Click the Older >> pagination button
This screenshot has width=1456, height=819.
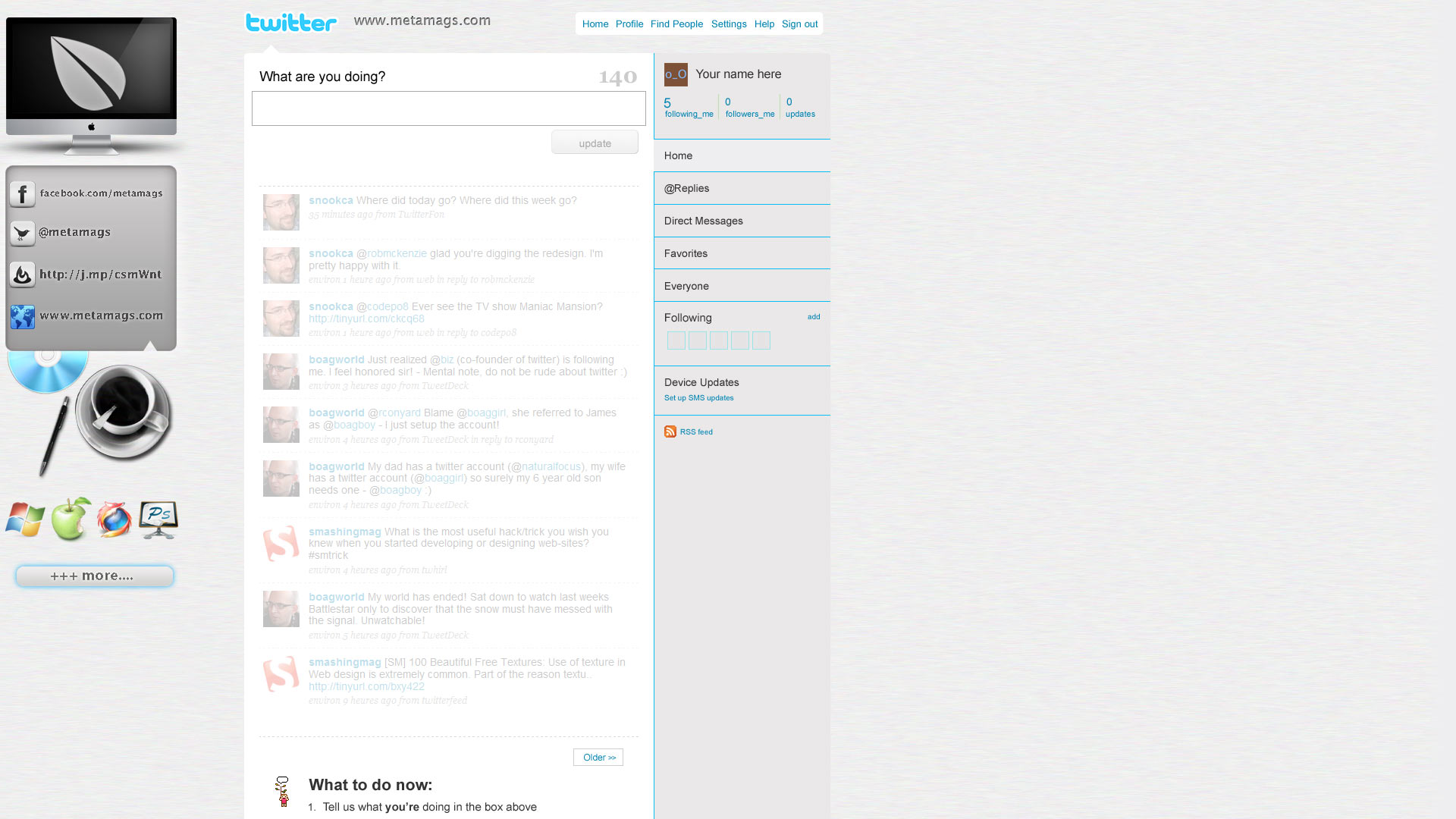tap(598, 757)
